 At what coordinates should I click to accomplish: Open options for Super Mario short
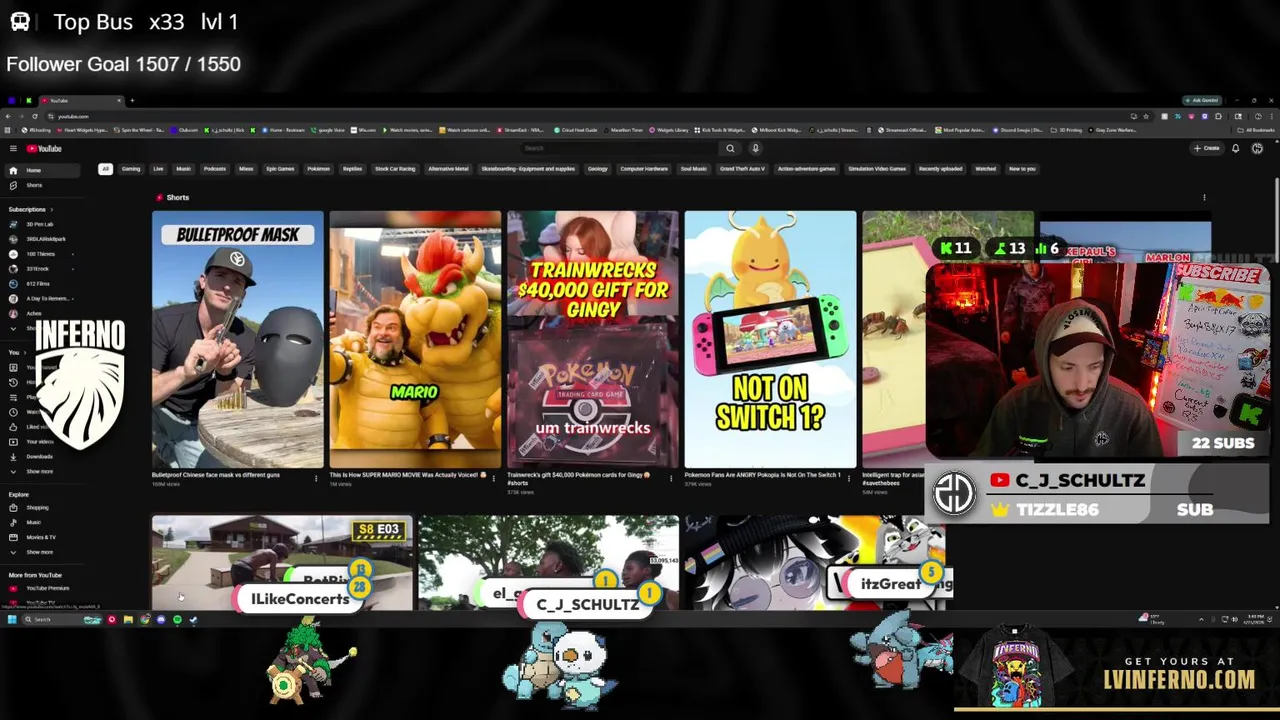(493, 478)
